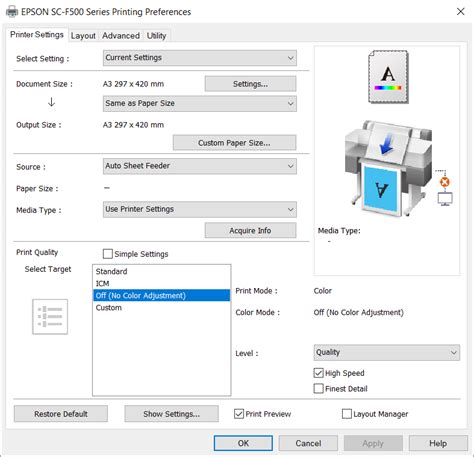Open the Utility tab

pyautogui.click(x=156, y=36)
